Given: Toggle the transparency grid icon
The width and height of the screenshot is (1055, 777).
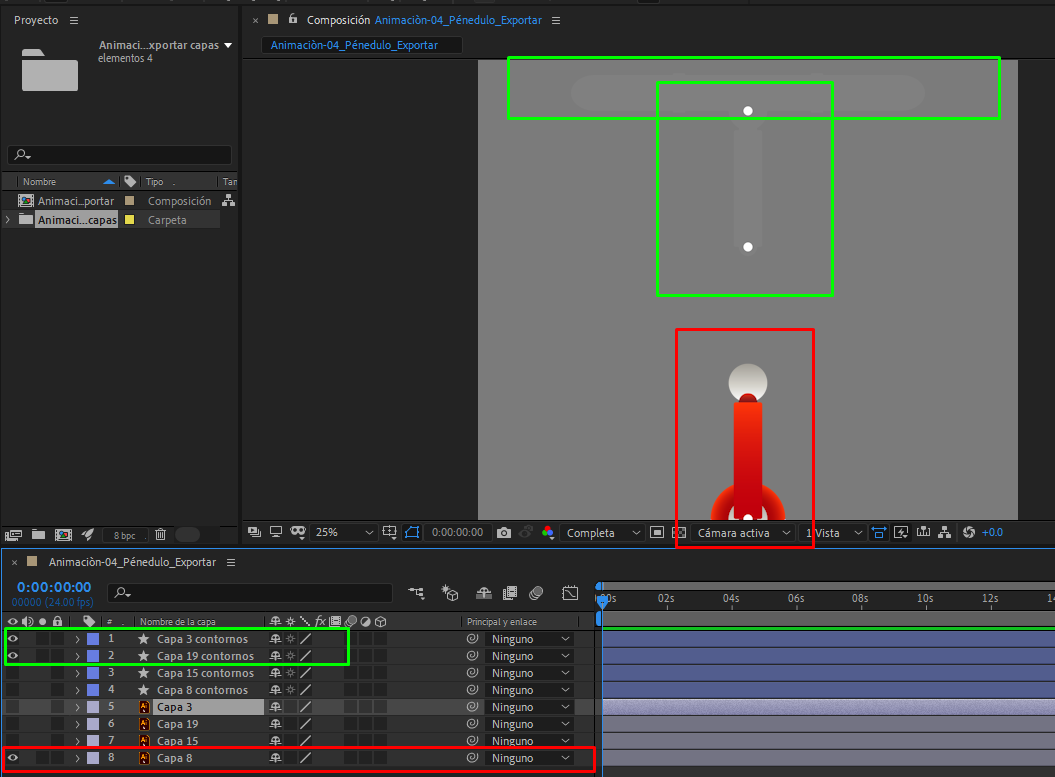Looking at the screenshot, I should (x=679, y=532).
